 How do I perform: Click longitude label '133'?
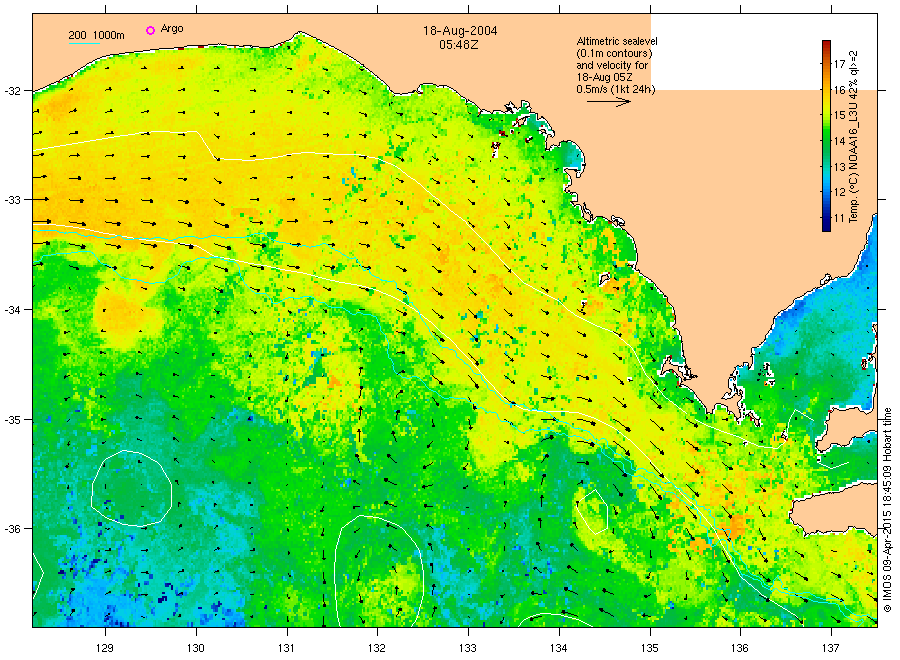pos(468,648)
